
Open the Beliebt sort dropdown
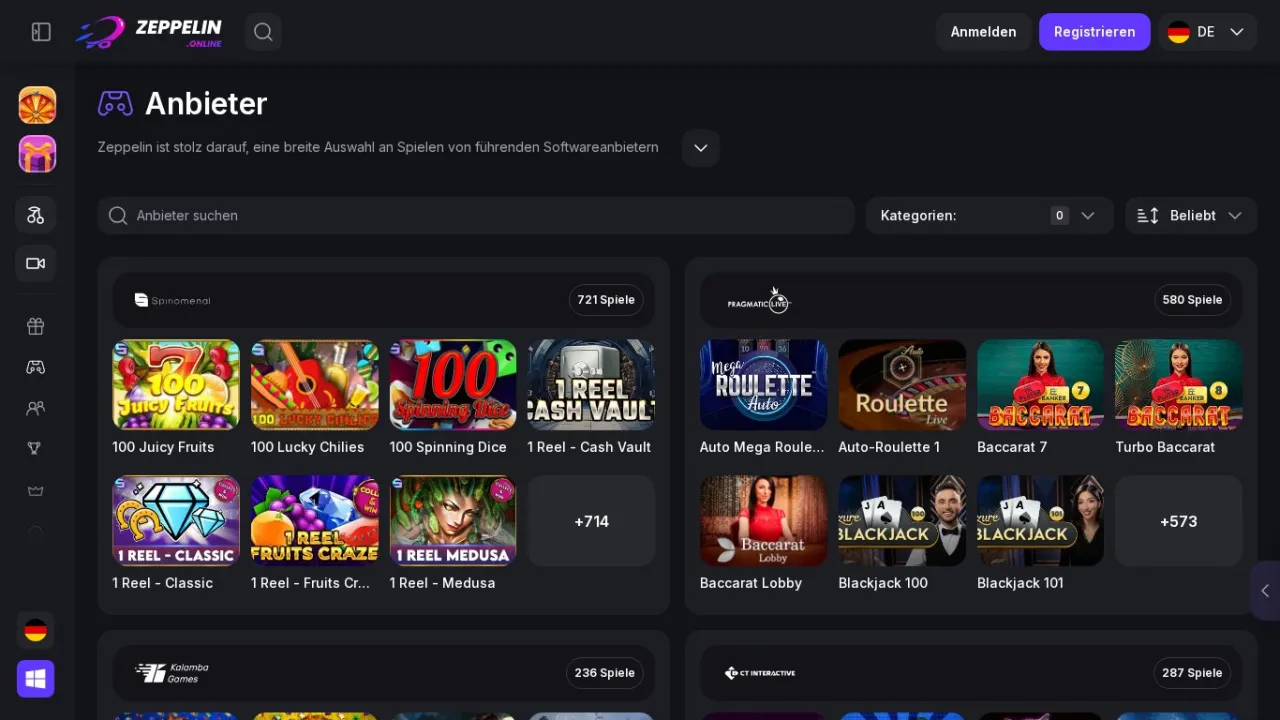click(1191, 215)
